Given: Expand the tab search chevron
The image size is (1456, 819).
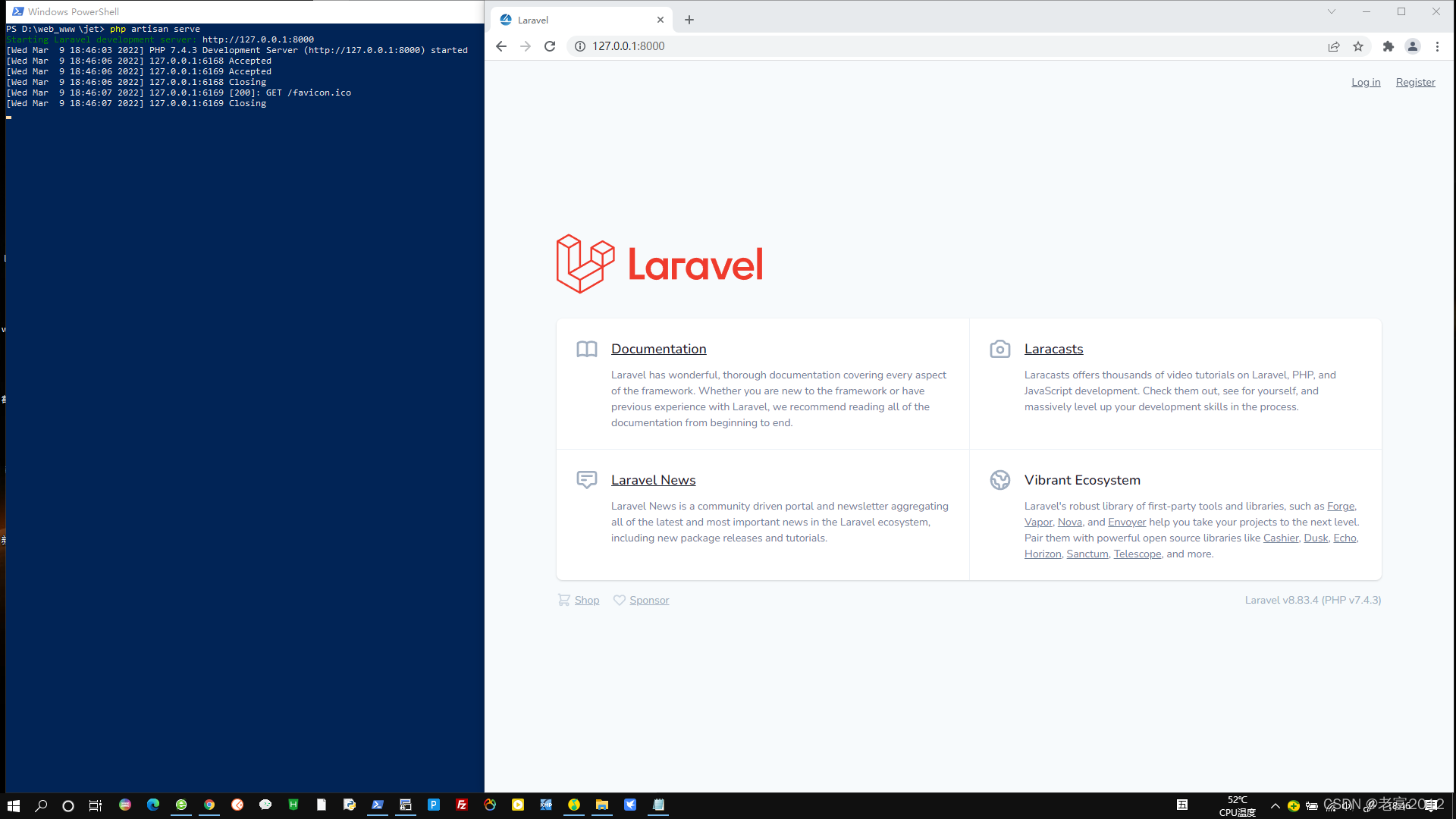Looking at the screenshot, I should pos(1332,11).
